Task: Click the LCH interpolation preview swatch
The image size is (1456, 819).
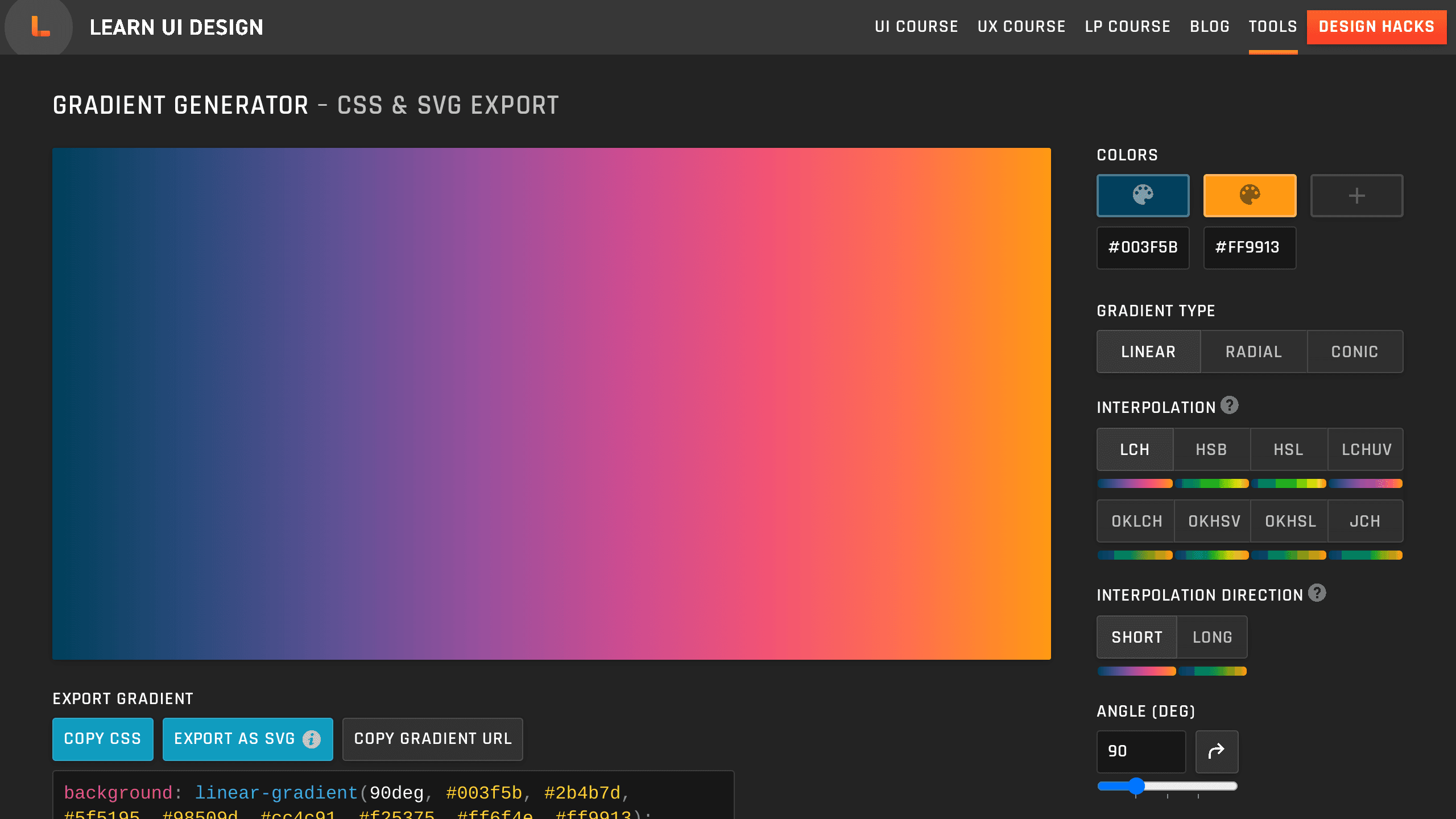Action: (x=1134, y=484)
